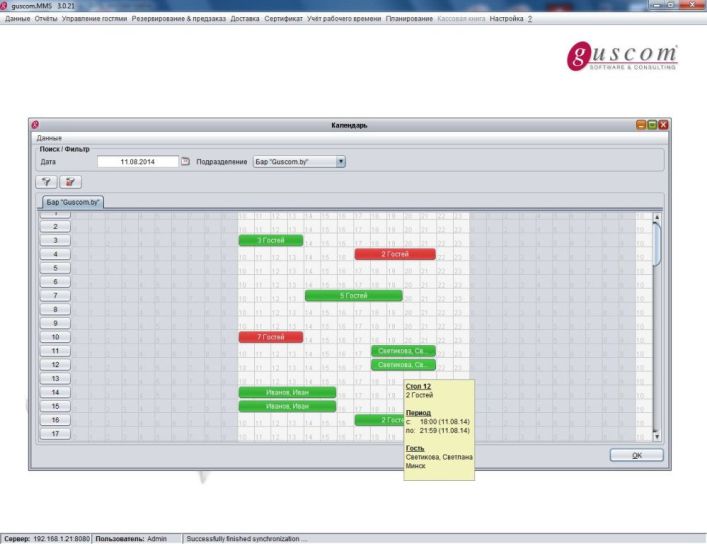Click the clear filter icon
Image resolution: width=707 pixels, height=544 pixels.
point(69,182)
